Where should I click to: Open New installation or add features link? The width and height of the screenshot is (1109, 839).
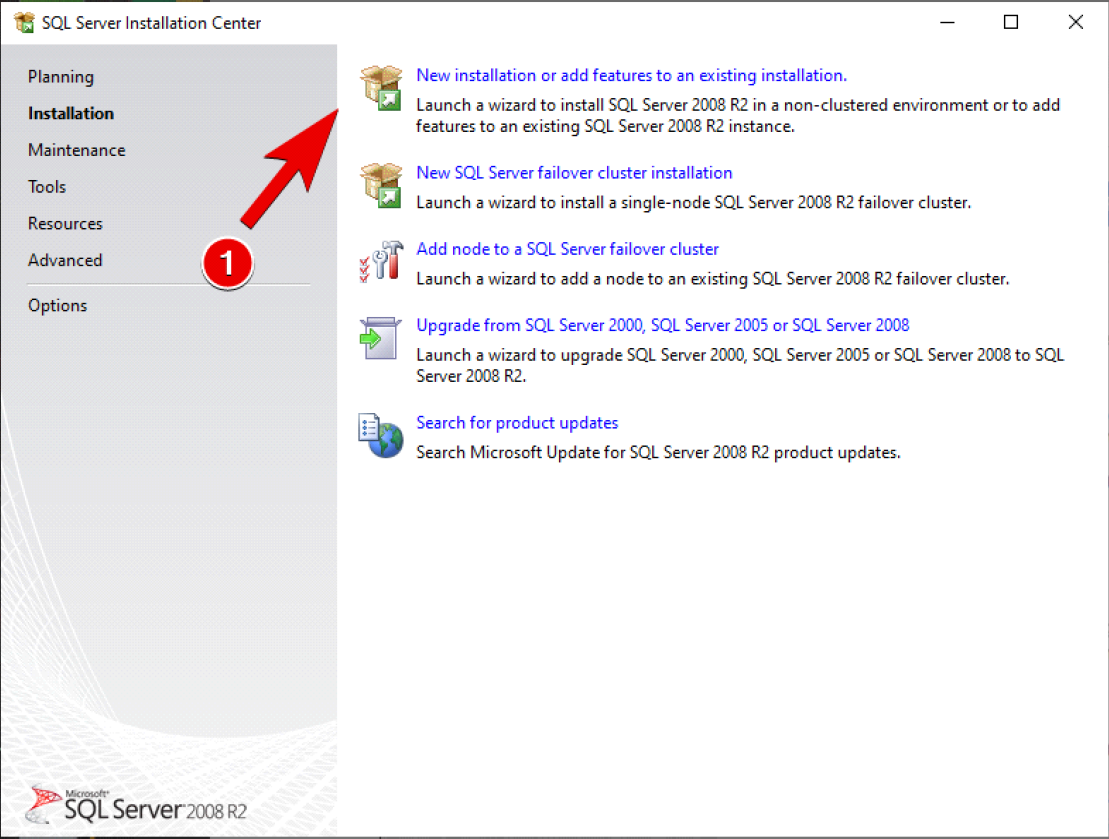(630, 75)
